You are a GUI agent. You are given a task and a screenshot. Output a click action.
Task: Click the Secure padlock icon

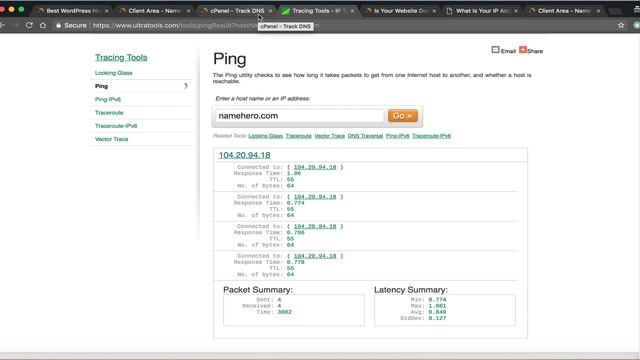[58, 25]
